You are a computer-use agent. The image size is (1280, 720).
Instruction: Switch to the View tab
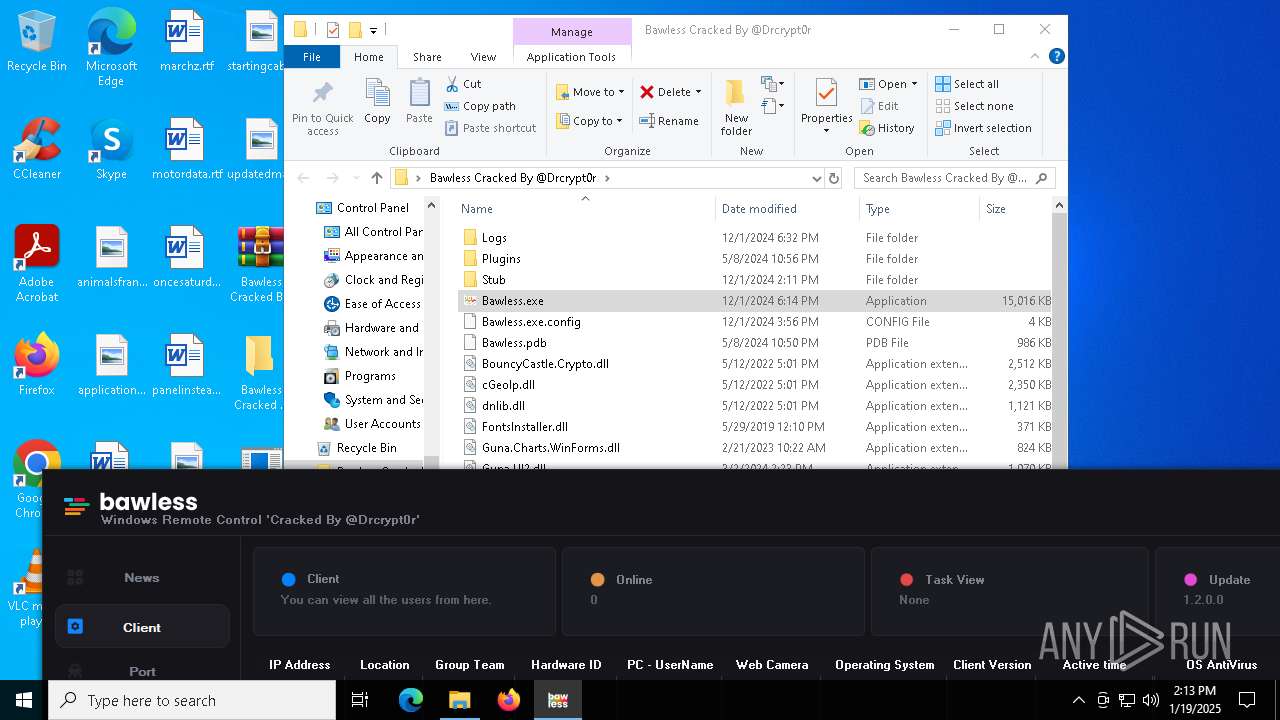tap(483, 57)
